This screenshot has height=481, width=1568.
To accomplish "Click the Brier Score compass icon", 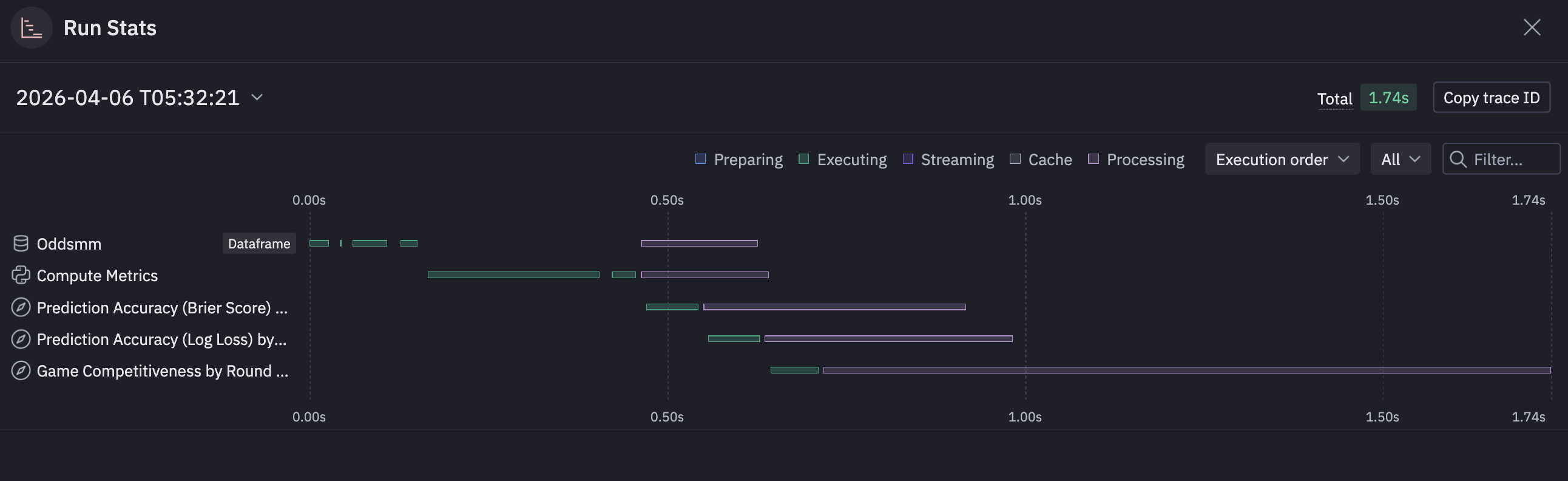I will 21,307.
